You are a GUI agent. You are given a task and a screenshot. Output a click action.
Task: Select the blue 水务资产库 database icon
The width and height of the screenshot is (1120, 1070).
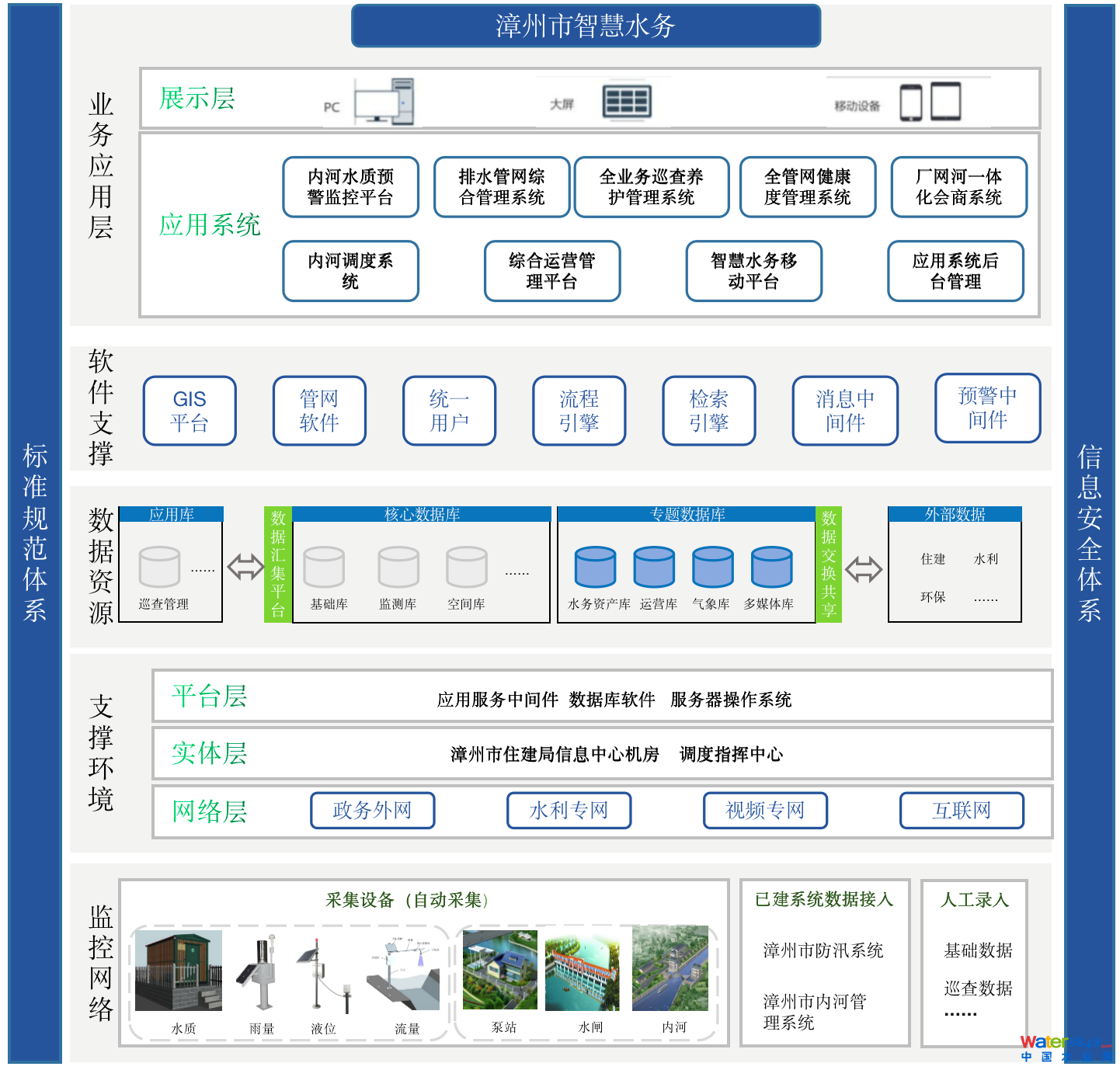[x=595, y=567]
